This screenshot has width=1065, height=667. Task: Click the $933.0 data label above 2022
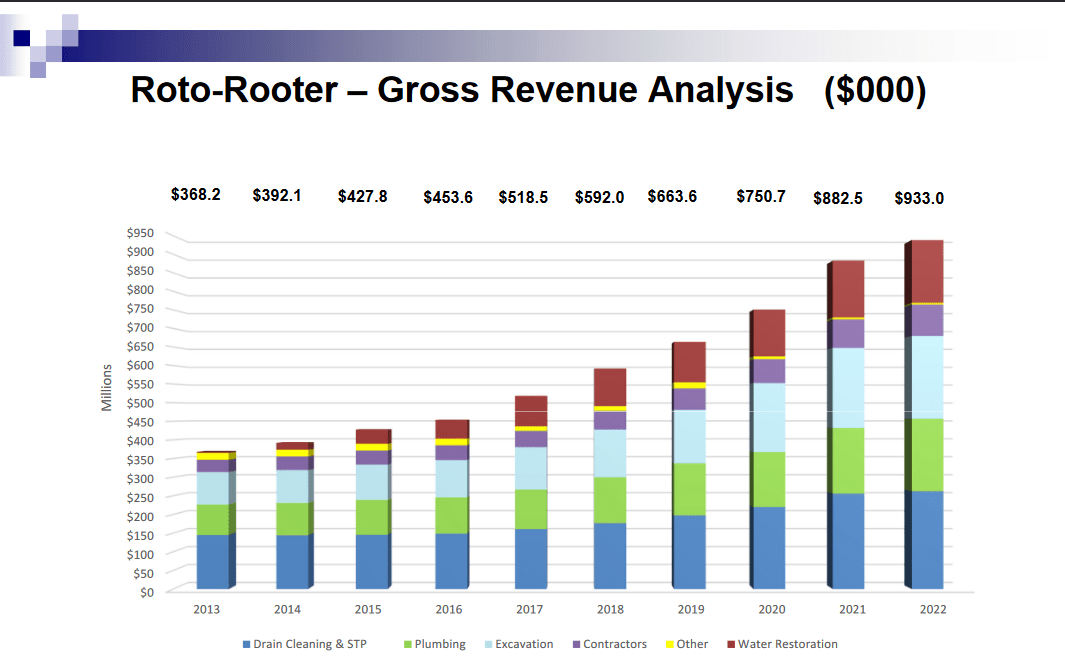[919, 198]
